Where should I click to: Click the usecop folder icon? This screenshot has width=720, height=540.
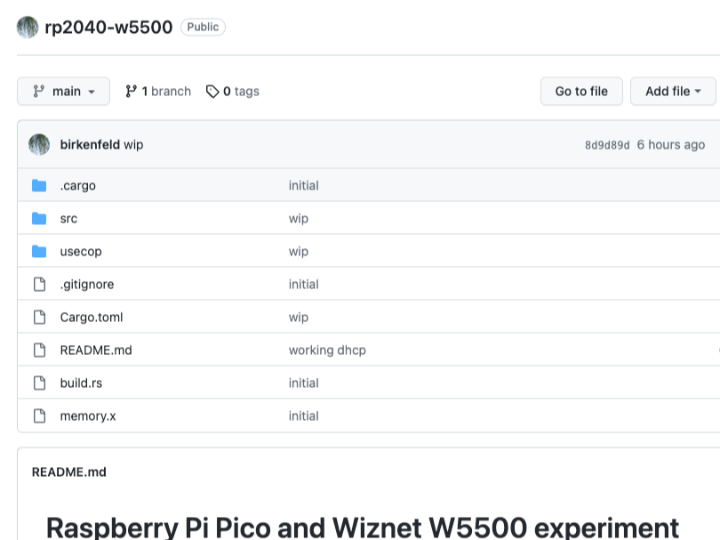tap(39, 252)
